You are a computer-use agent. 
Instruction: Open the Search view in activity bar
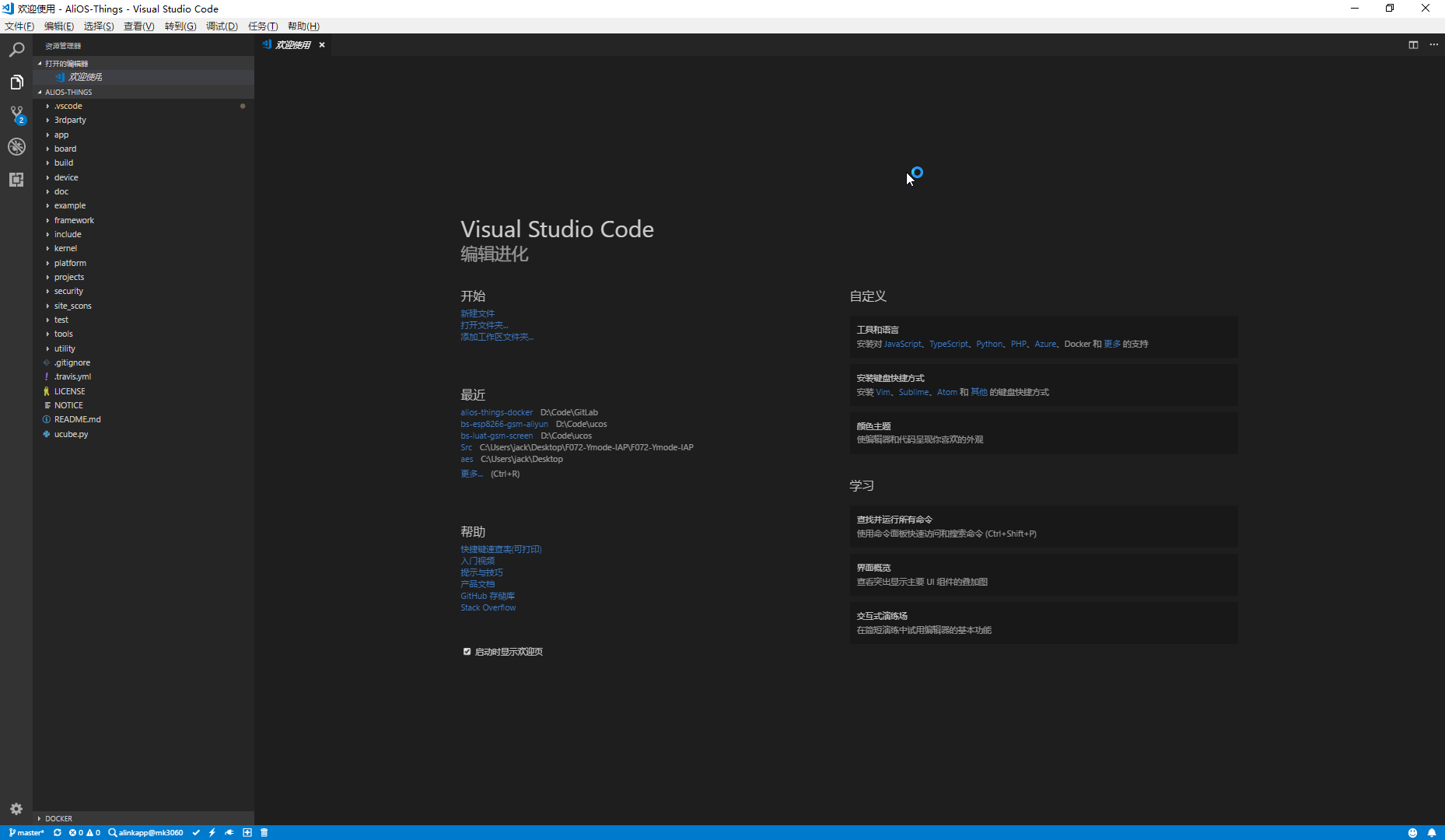point(16,50)
